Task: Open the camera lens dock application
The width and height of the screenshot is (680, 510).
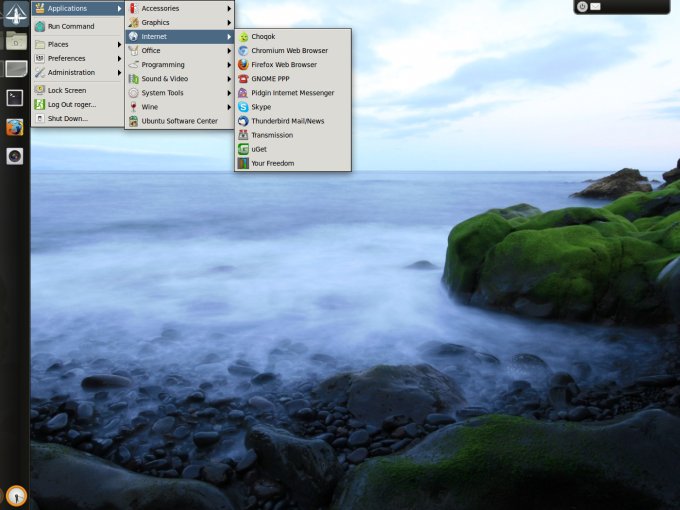Action: [x=15, y=156]
